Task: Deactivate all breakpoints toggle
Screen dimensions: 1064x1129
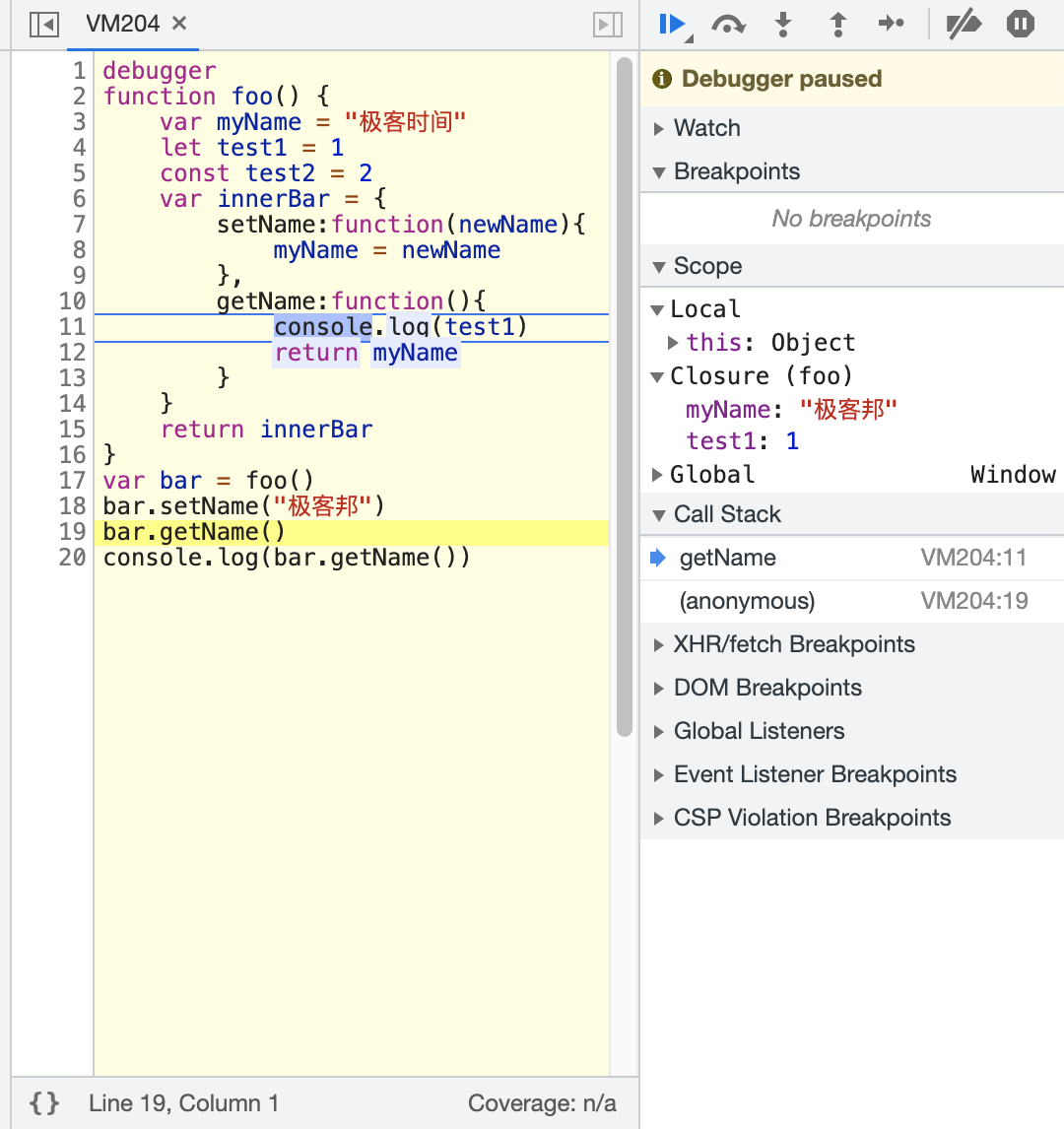Action: [x=963, y=25]
